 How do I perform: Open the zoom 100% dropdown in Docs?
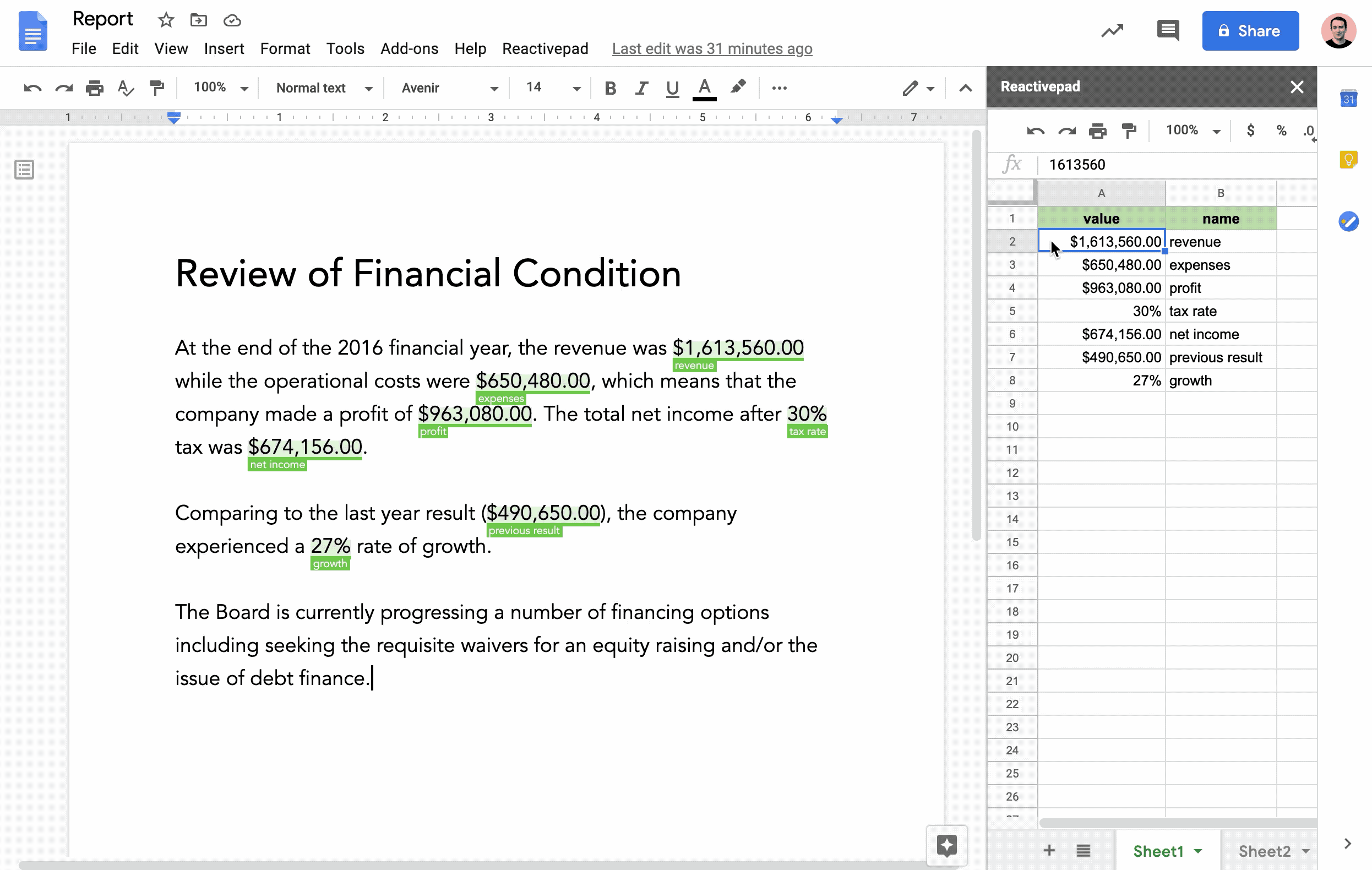click(x=221, y=88)
